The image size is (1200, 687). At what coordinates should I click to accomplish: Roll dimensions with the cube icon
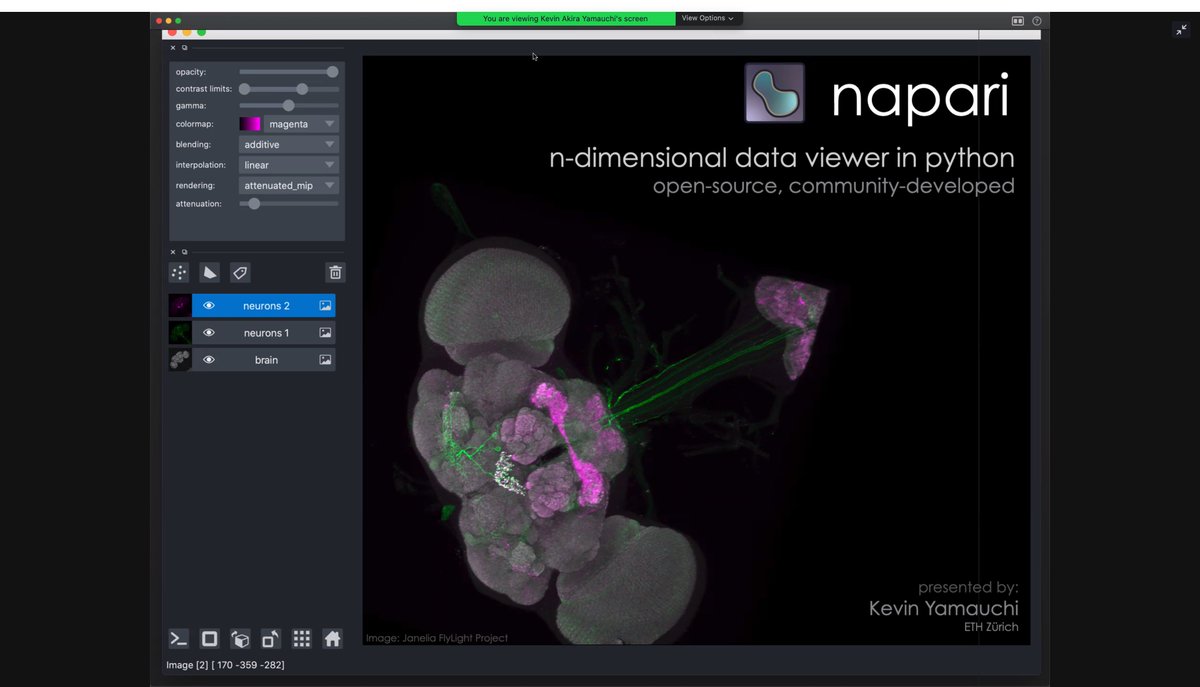[x=240, y=639]
